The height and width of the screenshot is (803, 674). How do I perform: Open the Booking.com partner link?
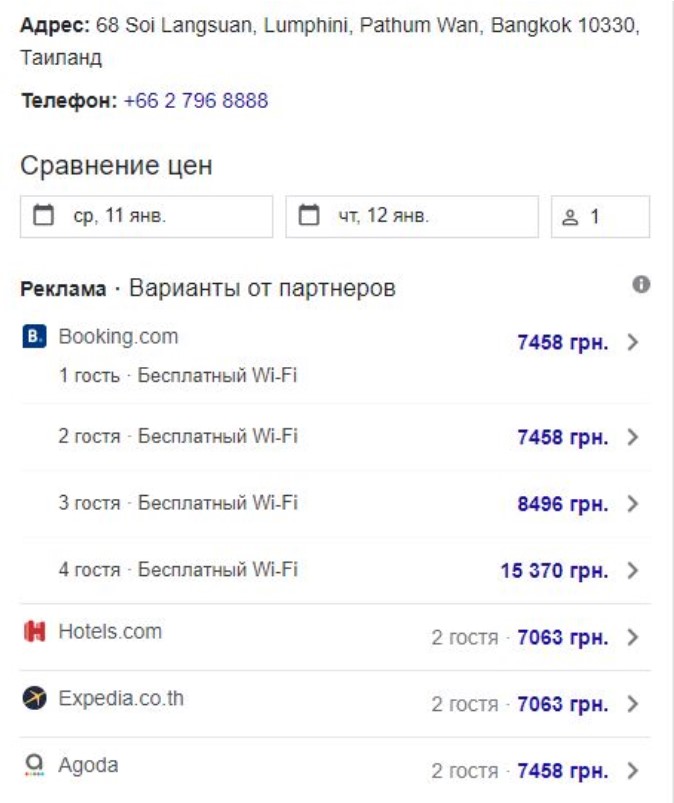pos(118,337)
